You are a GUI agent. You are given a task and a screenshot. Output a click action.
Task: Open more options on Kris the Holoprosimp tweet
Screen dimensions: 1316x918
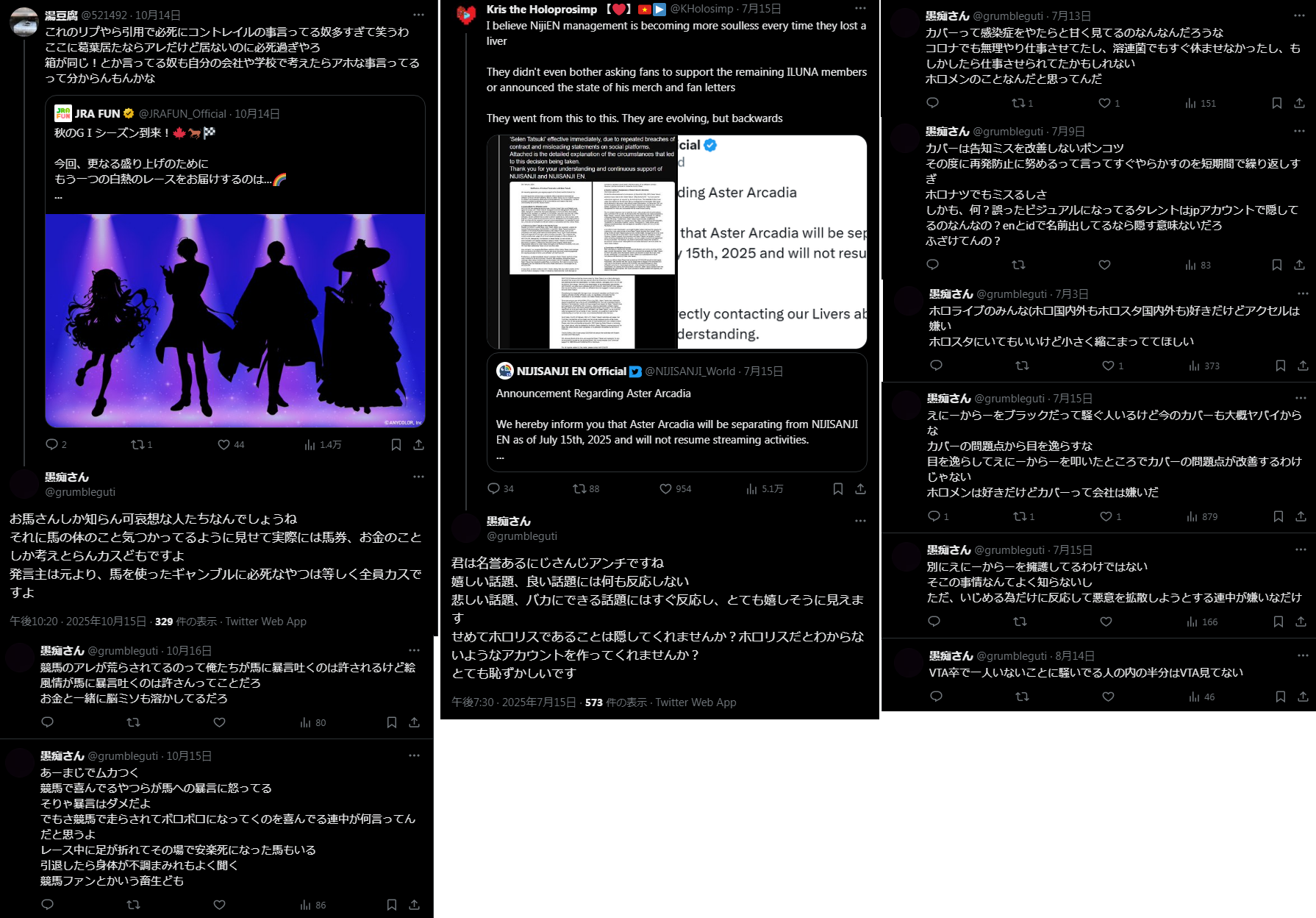pos(860,9)
